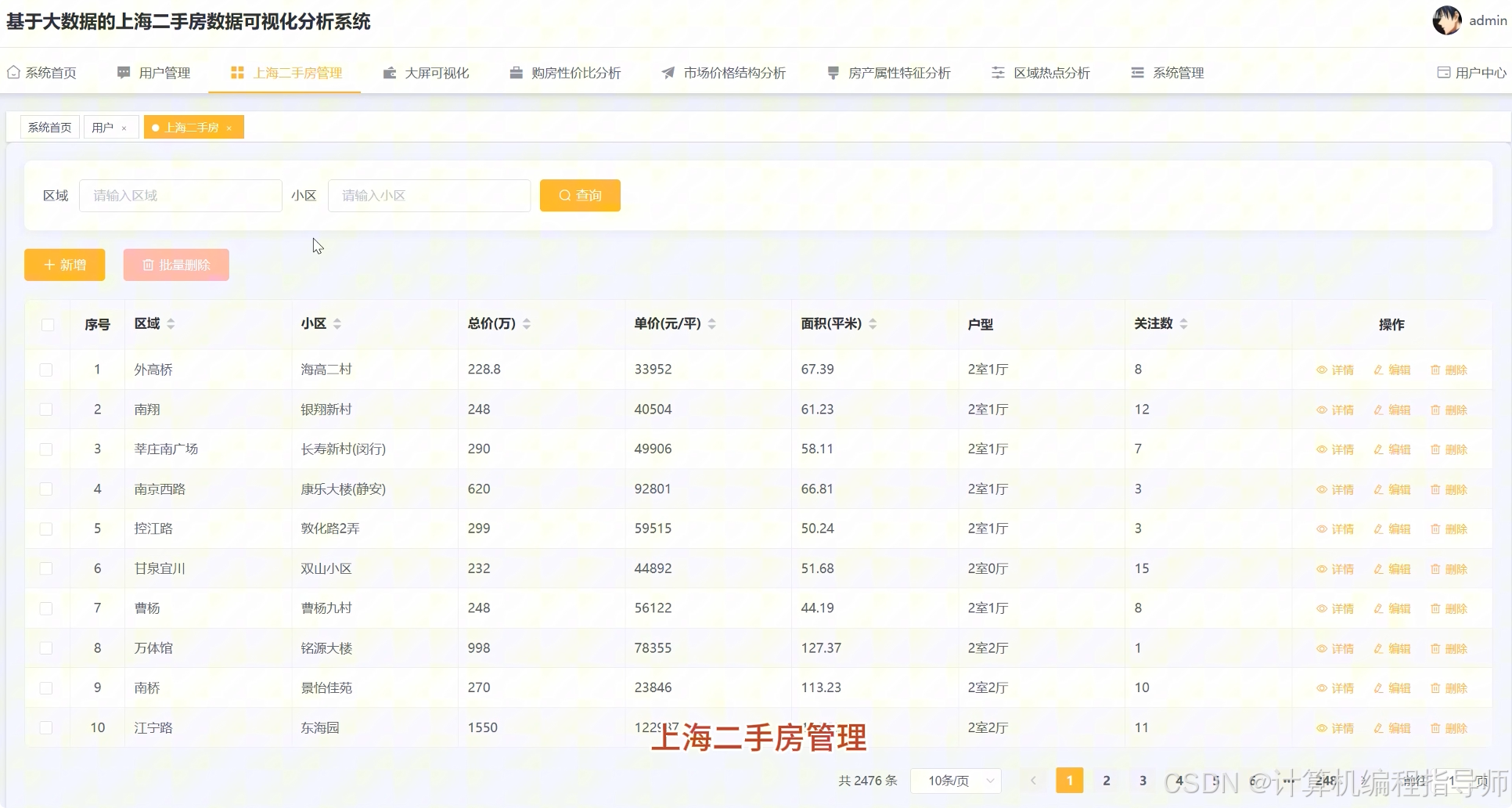Jump to page 248 in pagination

pyautogui.click(x=1325, y=781)
